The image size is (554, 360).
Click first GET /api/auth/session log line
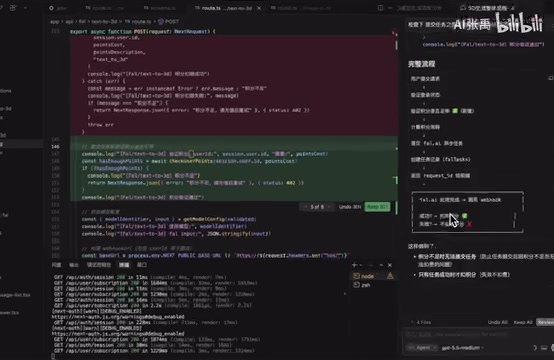coord(140,277)
